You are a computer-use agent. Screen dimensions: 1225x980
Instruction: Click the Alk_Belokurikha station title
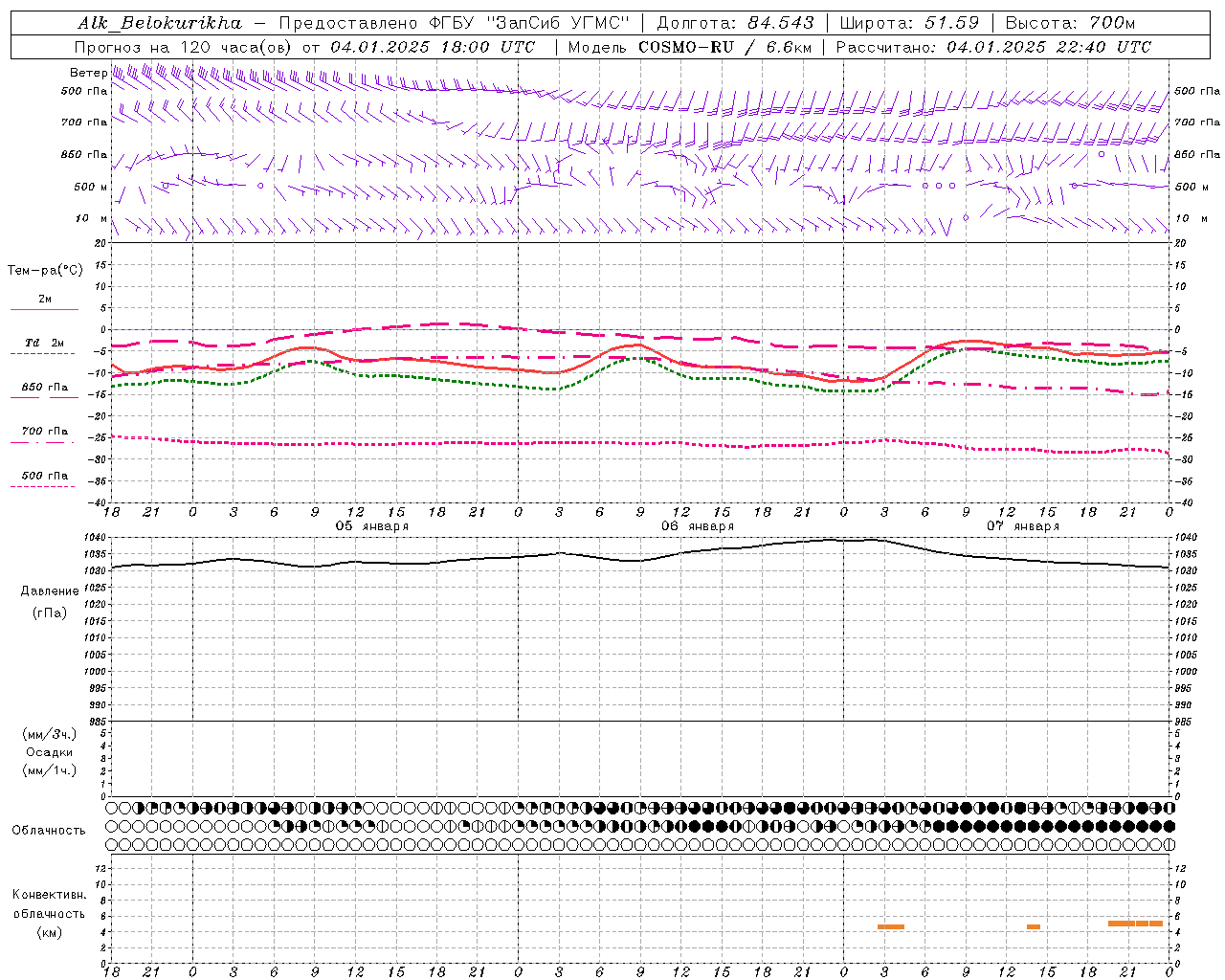coord(160,23)
